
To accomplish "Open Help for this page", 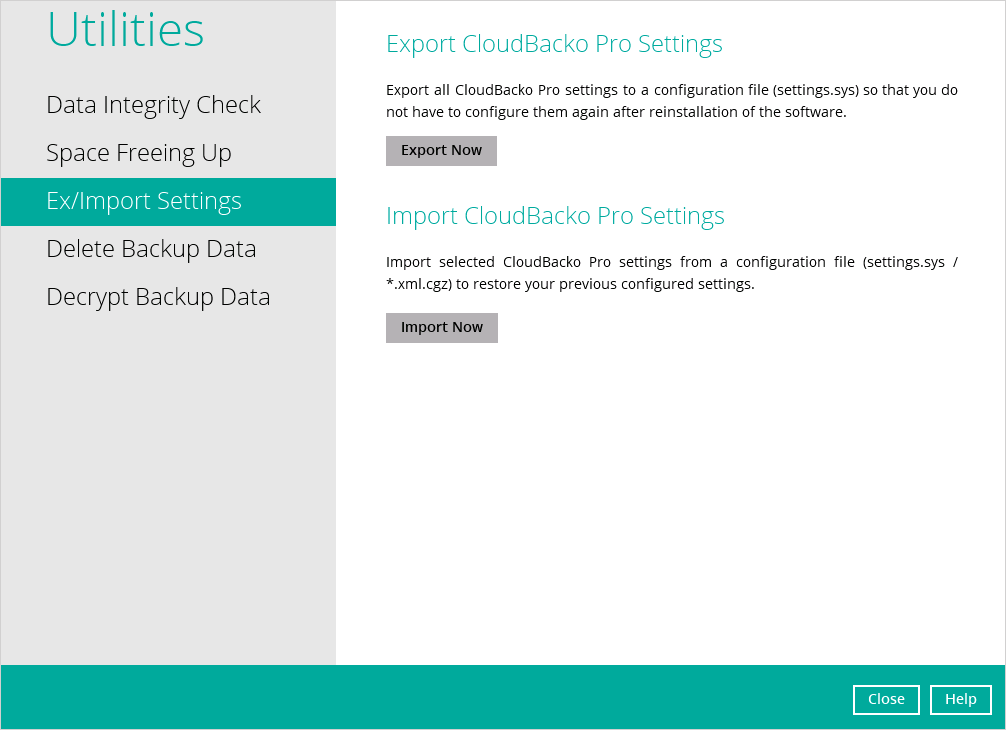I will click(x=960, y=699).
